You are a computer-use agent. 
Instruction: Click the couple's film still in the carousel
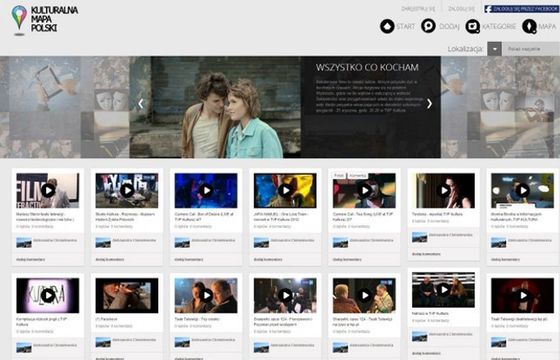[215, 107]
